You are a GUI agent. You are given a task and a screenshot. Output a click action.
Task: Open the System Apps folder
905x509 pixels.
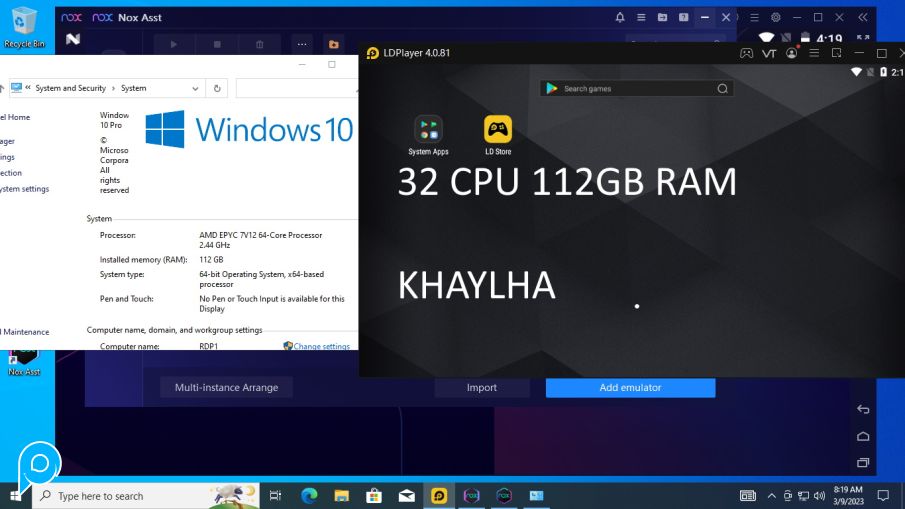[428, 130]
